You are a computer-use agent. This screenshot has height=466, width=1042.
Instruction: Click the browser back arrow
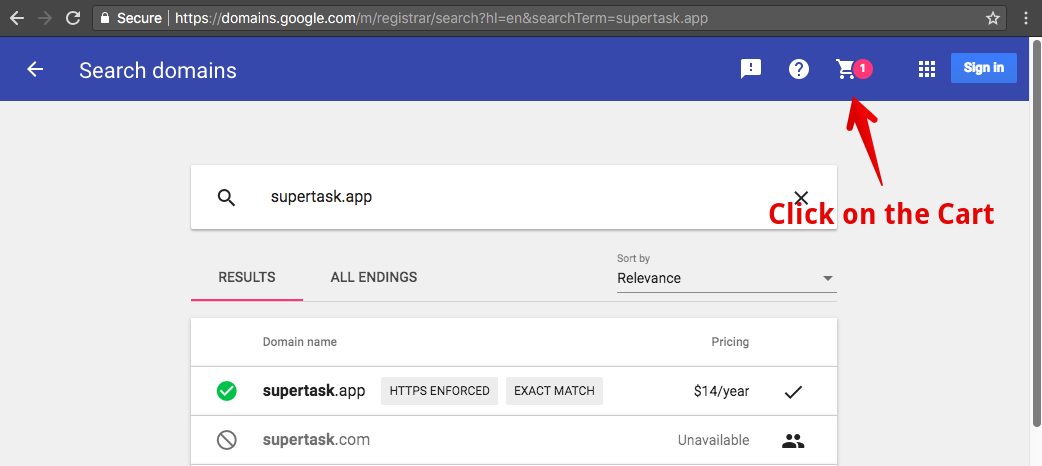16,18
